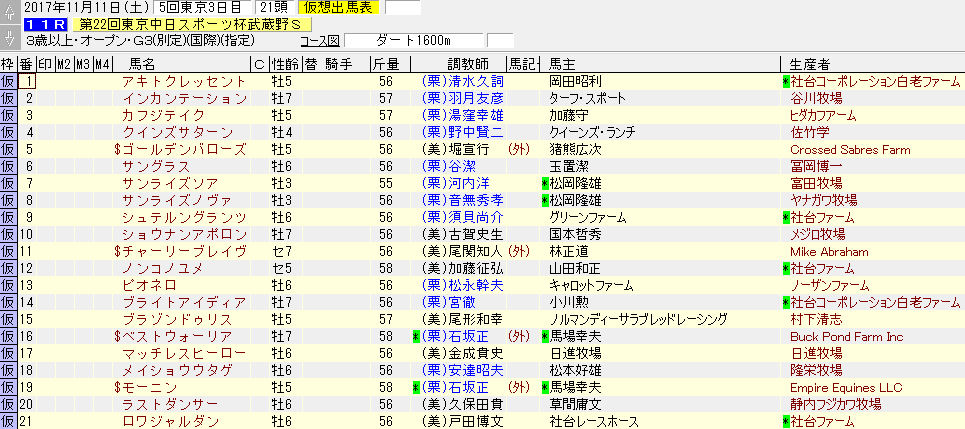Click trainer (栗)音無秀孝
Viewport: 965px width, 429px height.
(x=463, y=201)
